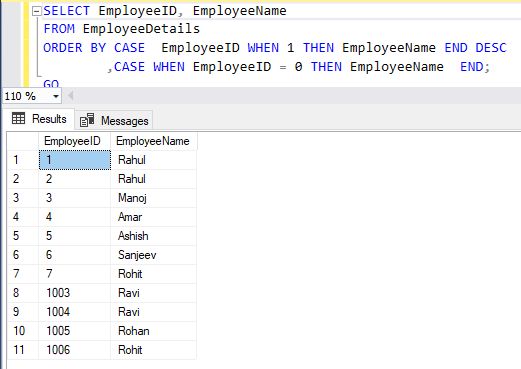Switch to the Messages tab
Viewport: 521px width, 369px height.
point(114,120)
